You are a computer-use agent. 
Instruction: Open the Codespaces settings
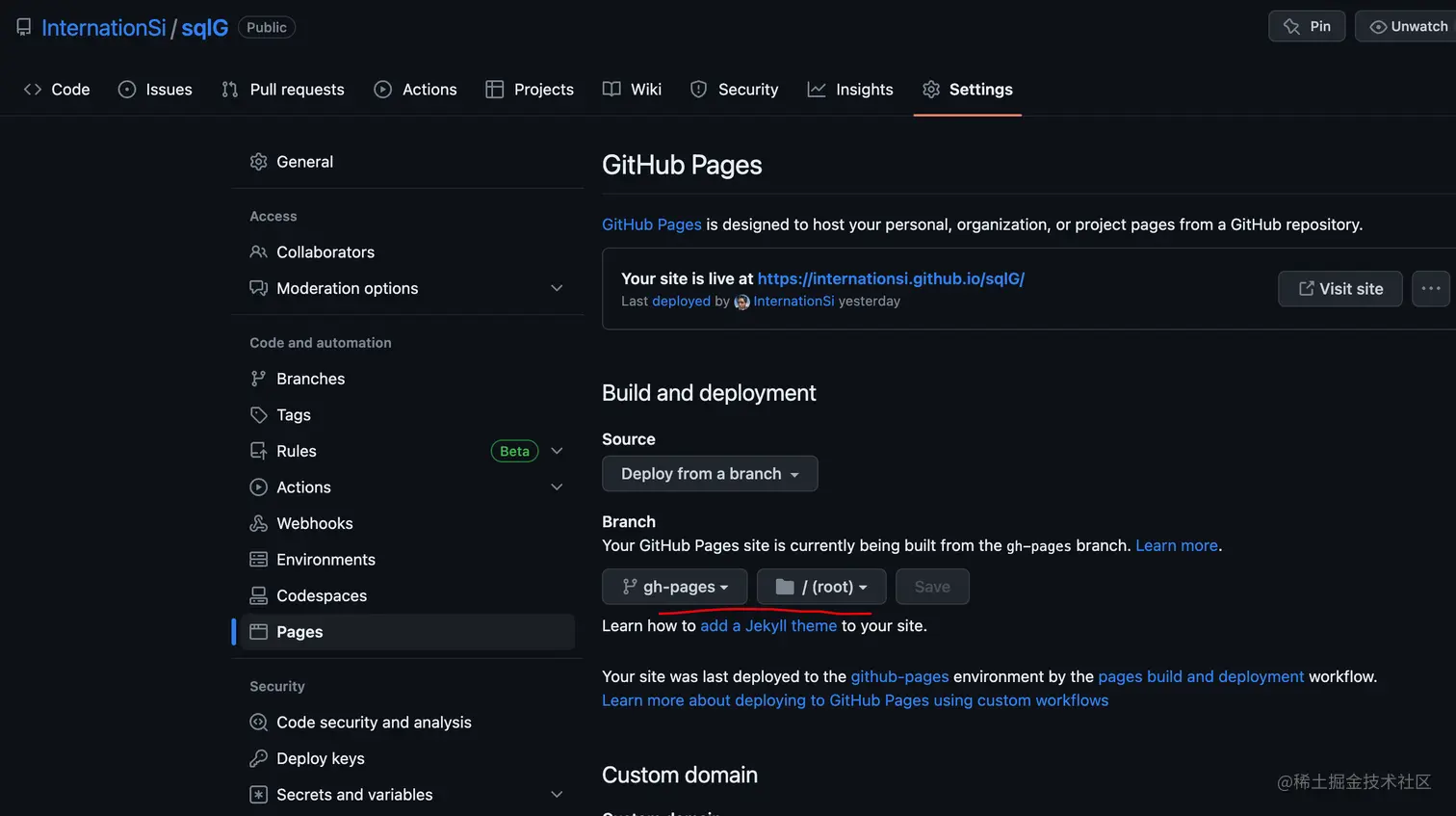(321, 595)
